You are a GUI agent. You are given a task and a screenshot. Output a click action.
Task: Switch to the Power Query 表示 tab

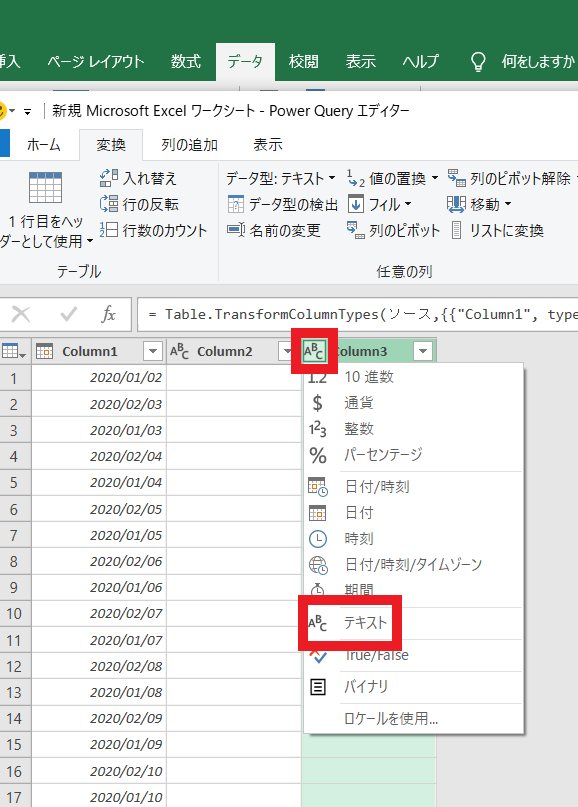click(x=268, y=145)
